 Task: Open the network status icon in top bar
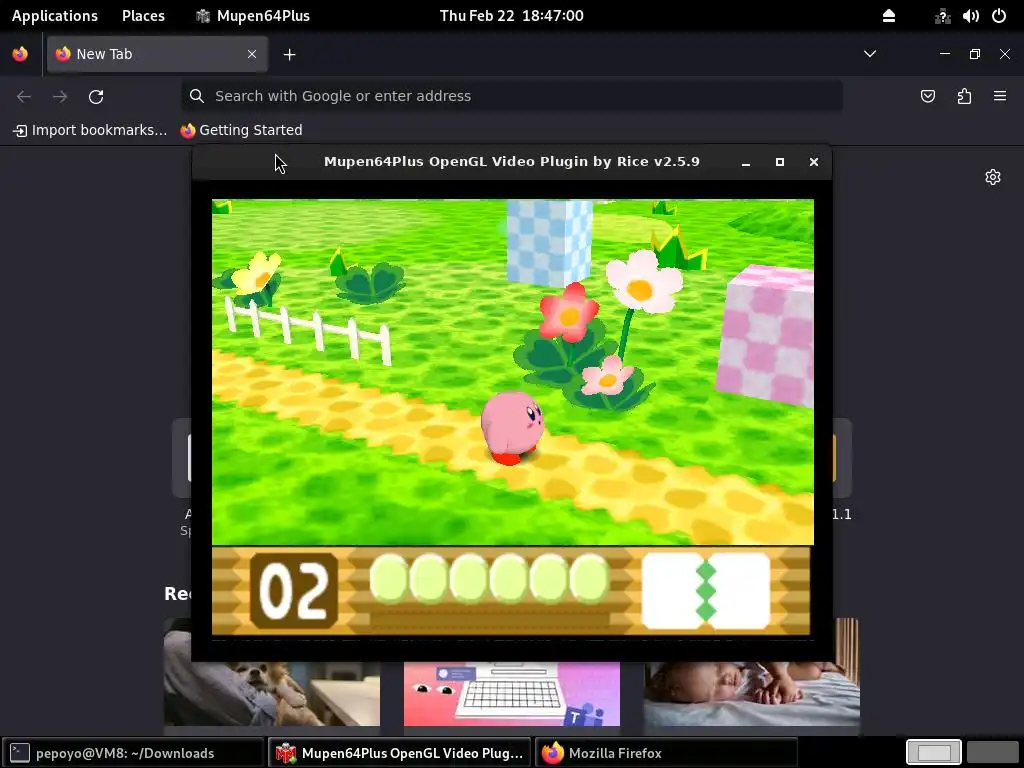(942, 16)
